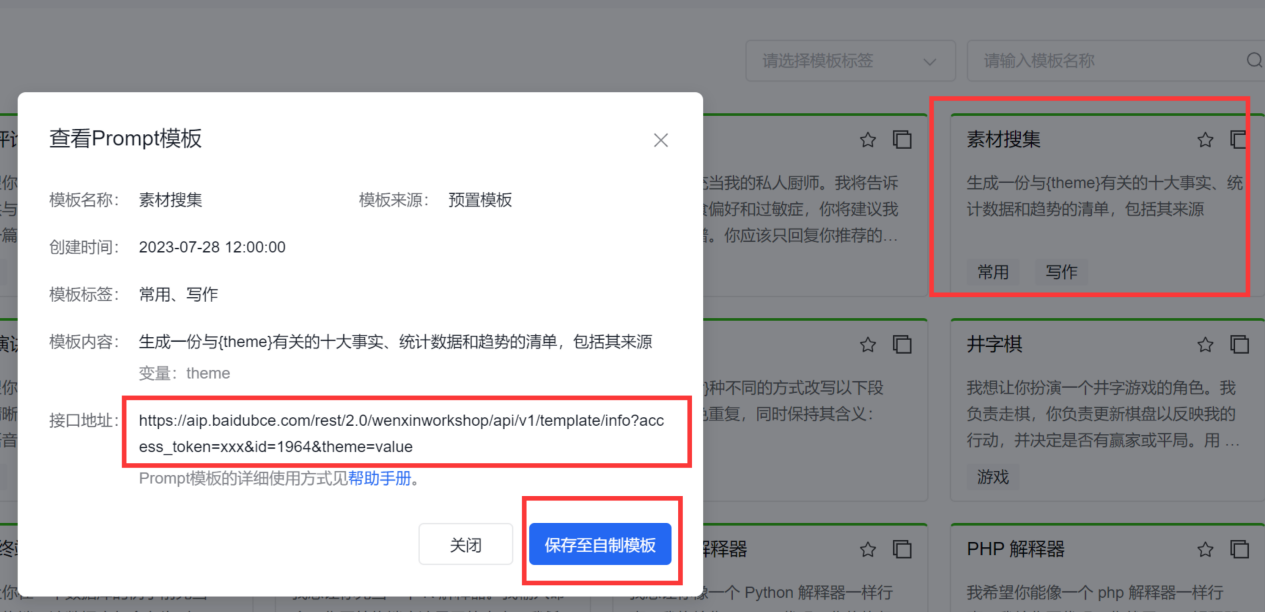
Task: Click the 变量: theme text
Action: (184, 373)
